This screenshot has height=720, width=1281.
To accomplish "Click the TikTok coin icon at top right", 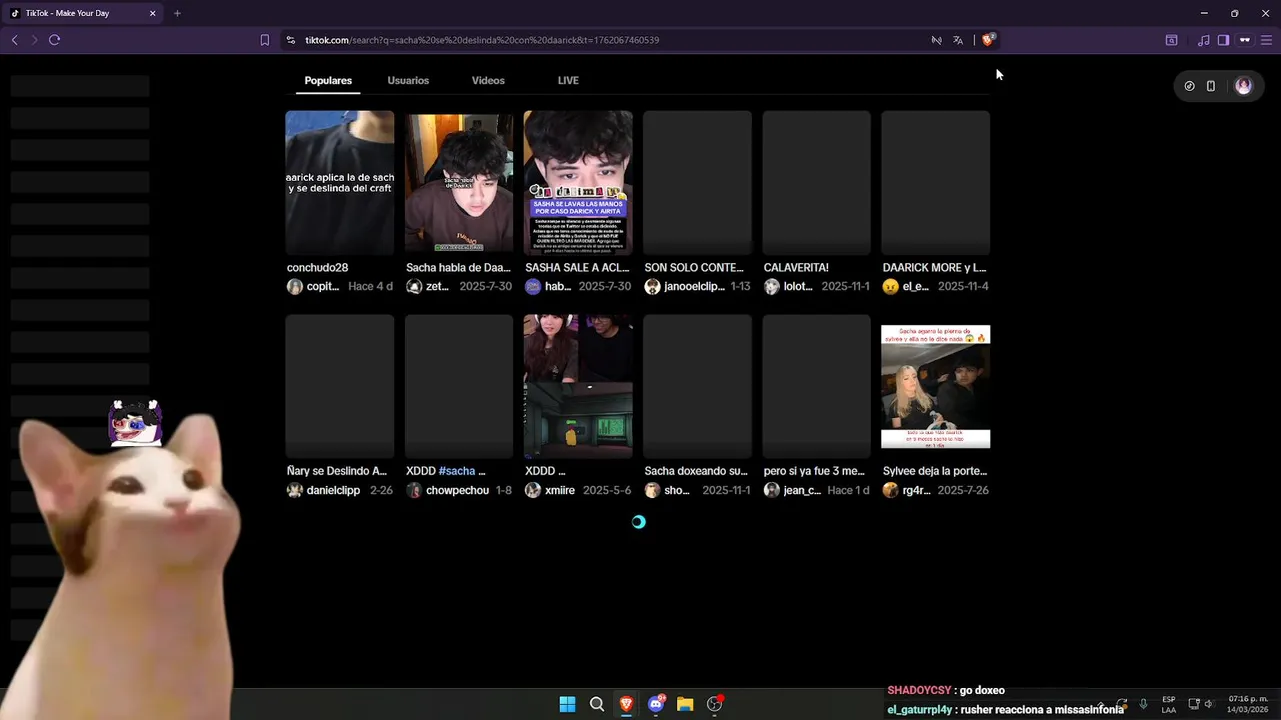I will click(x=1189, y=86).
